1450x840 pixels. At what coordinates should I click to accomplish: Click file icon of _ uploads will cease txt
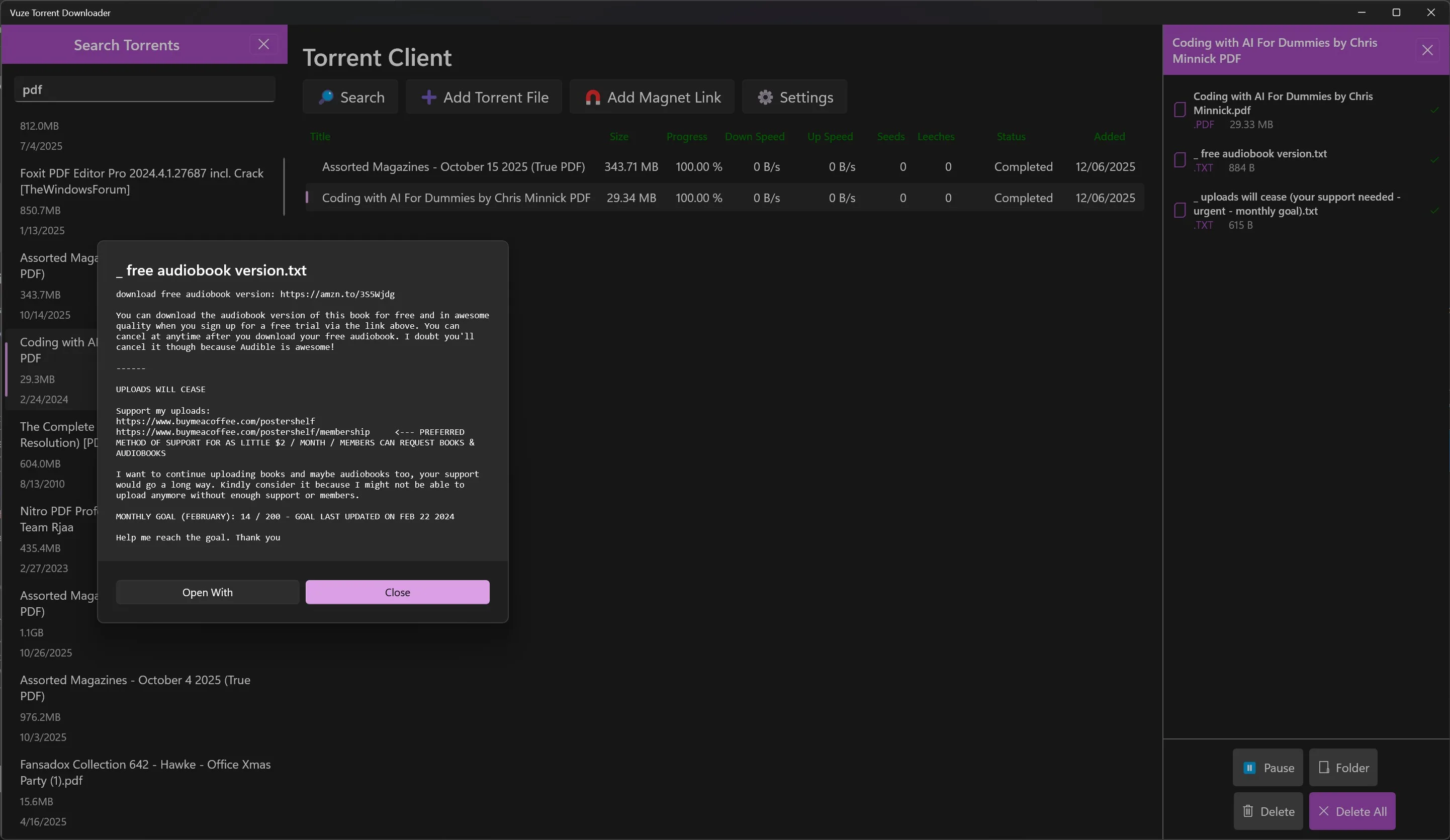tap(1180, 211)
